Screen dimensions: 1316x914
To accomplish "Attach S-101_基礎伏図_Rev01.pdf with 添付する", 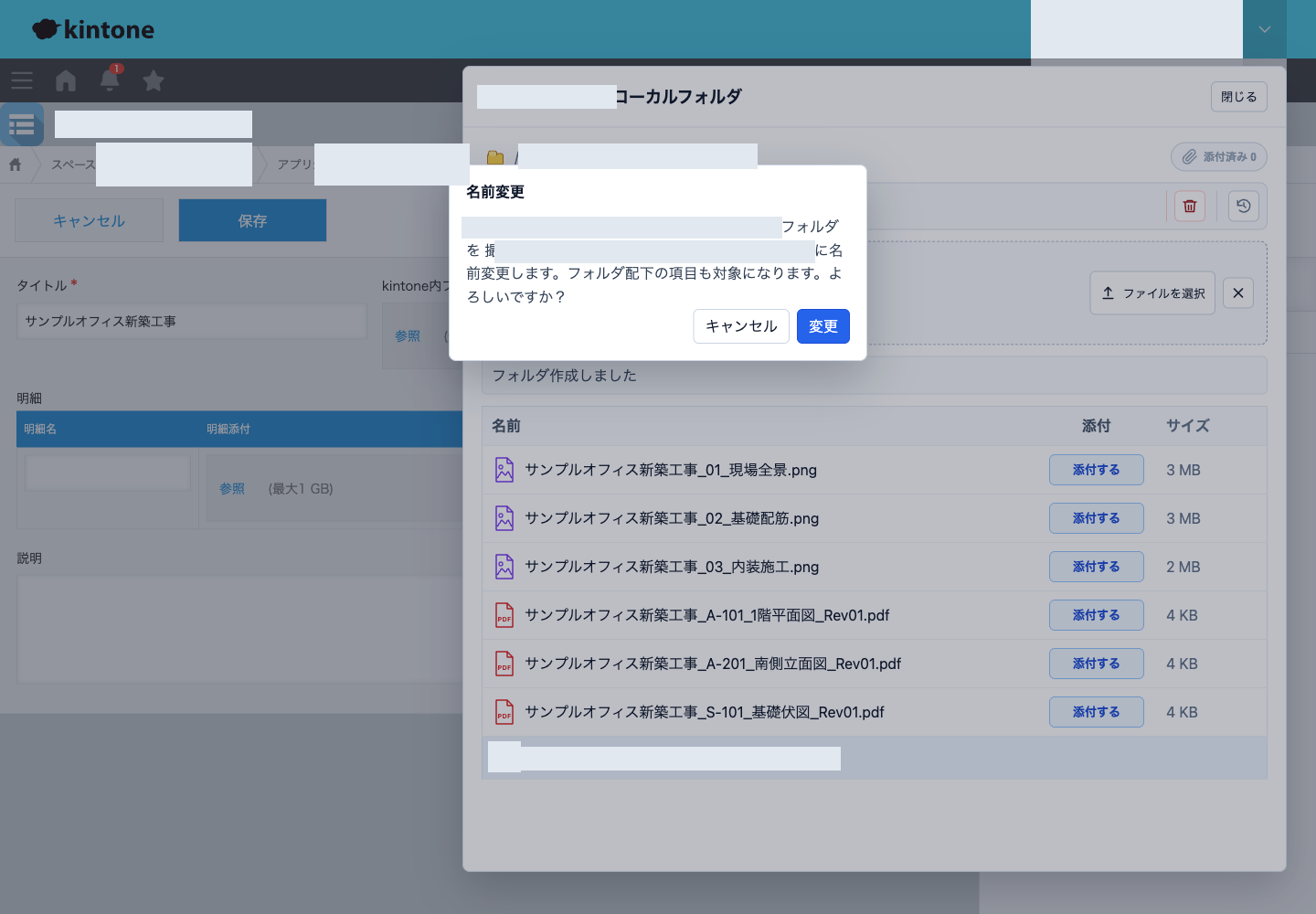I will coord(1097,712).
